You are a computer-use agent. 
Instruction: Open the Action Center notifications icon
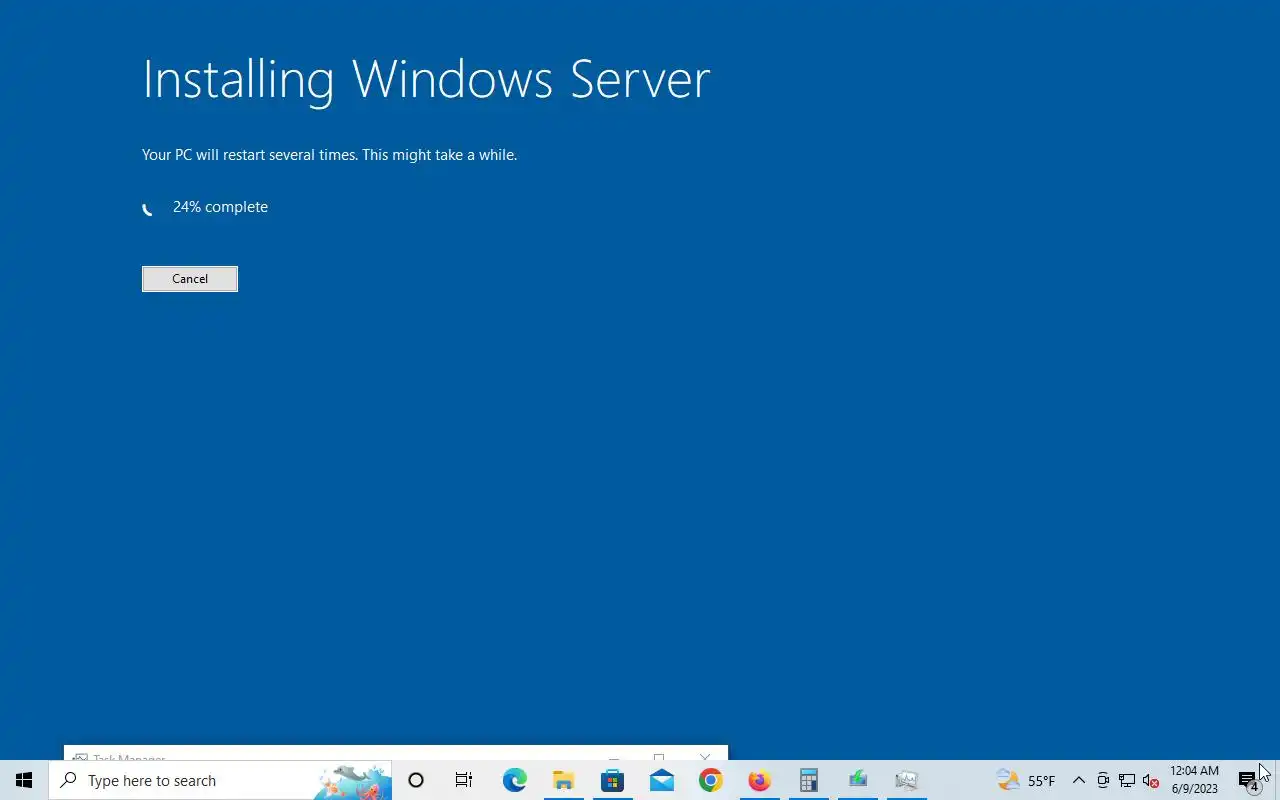click(1248, 780)
